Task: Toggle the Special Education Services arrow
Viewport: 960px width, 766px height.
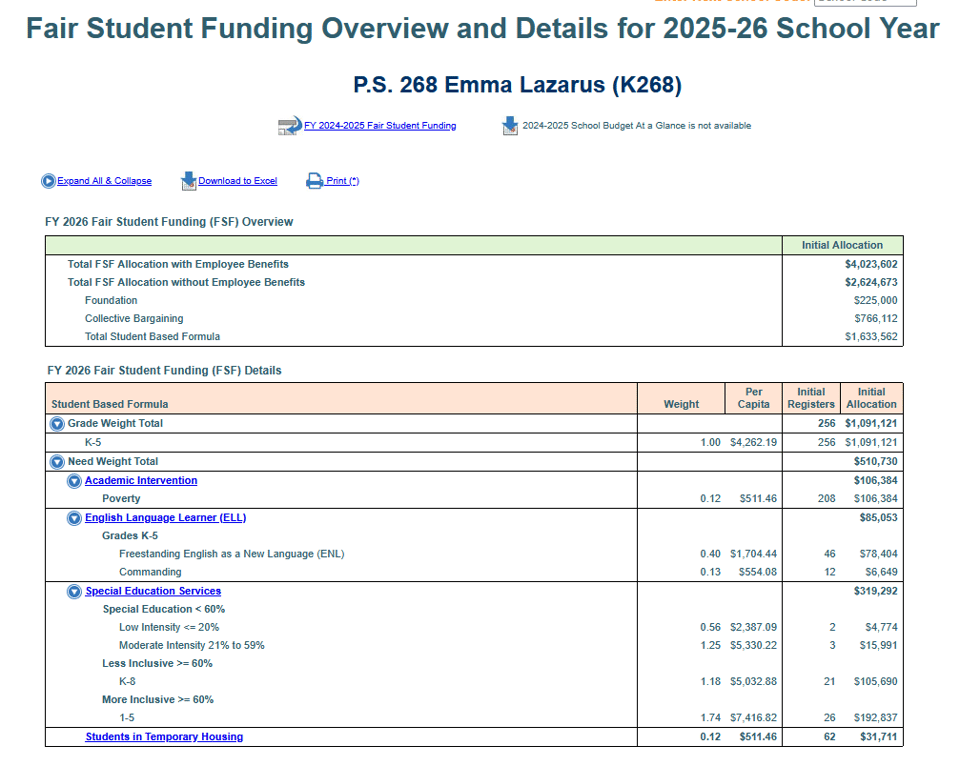Action: pos(74,592)
